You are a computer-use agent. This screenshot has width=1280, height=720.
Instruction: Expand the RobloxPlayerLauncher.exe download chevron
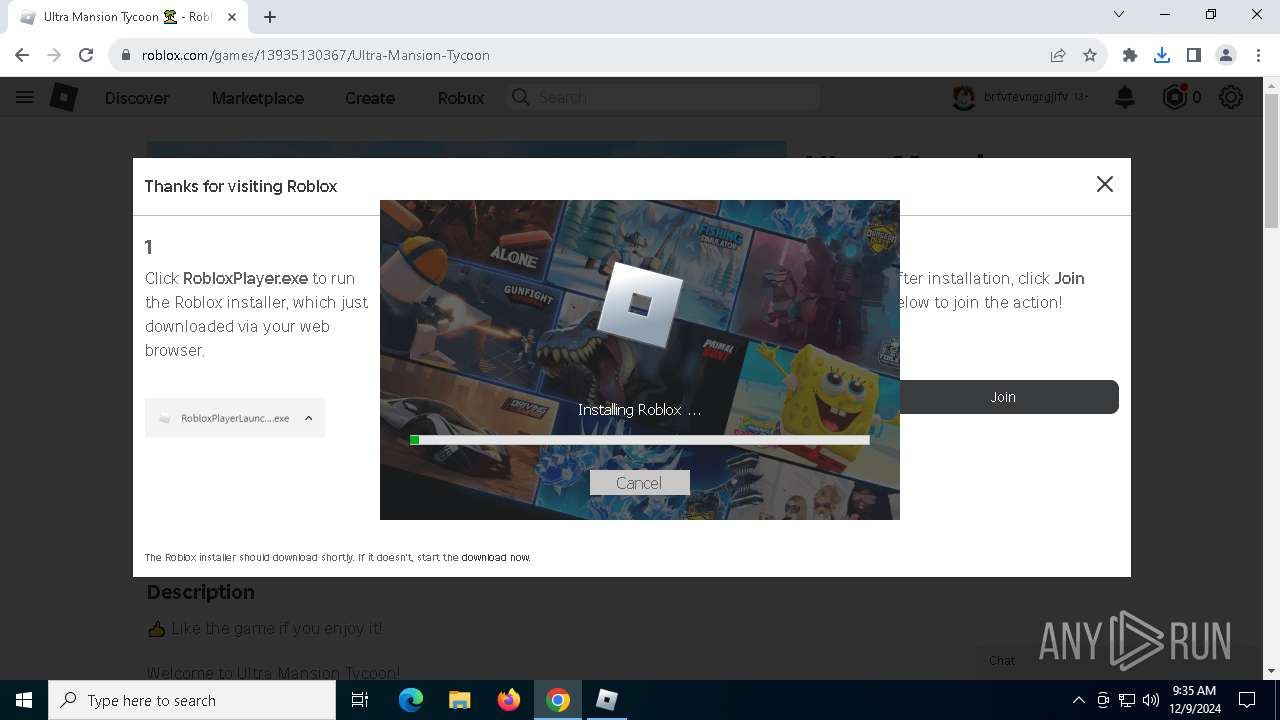tap(308, 418)
